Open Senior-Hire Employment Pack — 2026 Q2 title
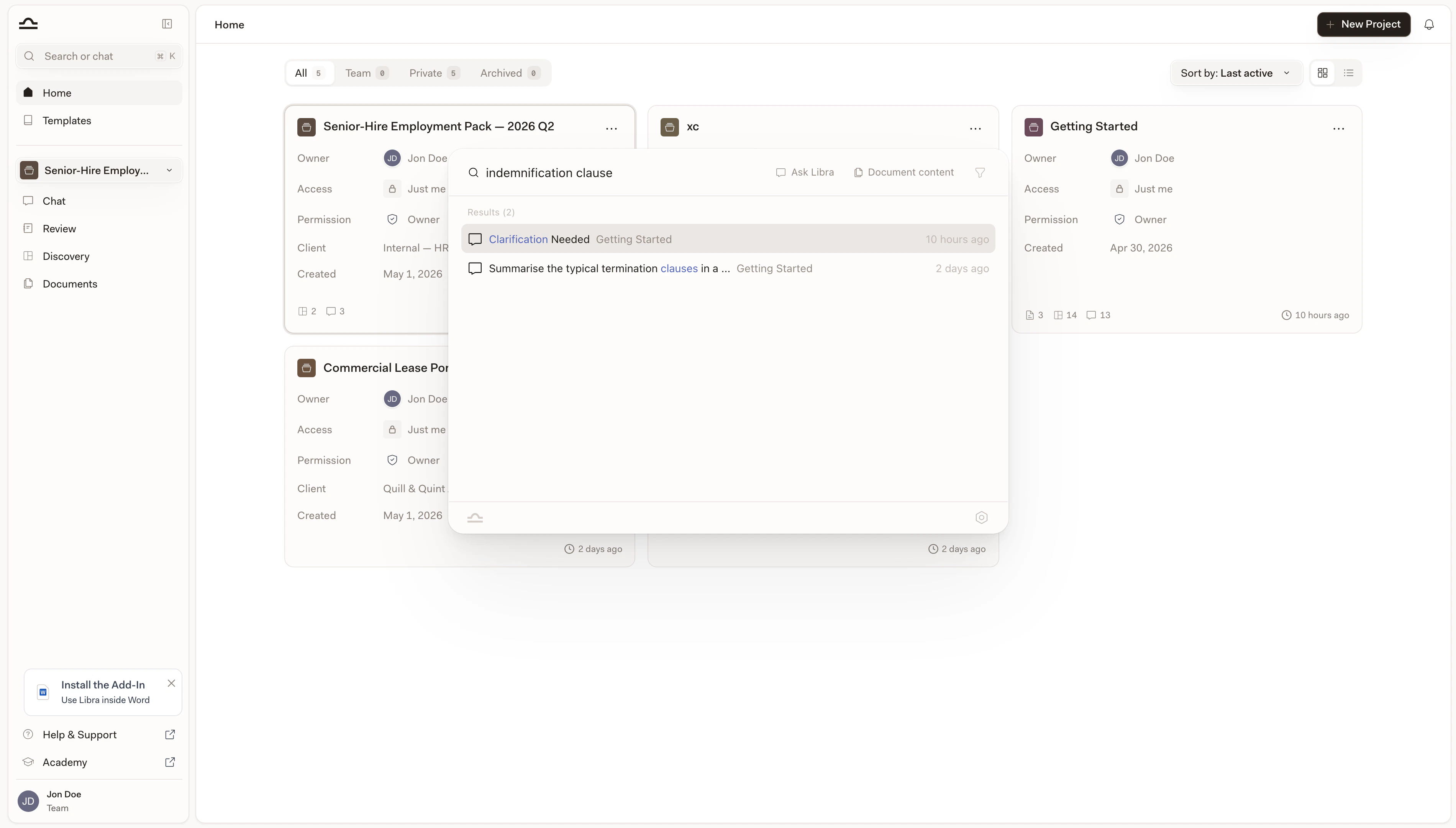 click(x=439, y=126)
